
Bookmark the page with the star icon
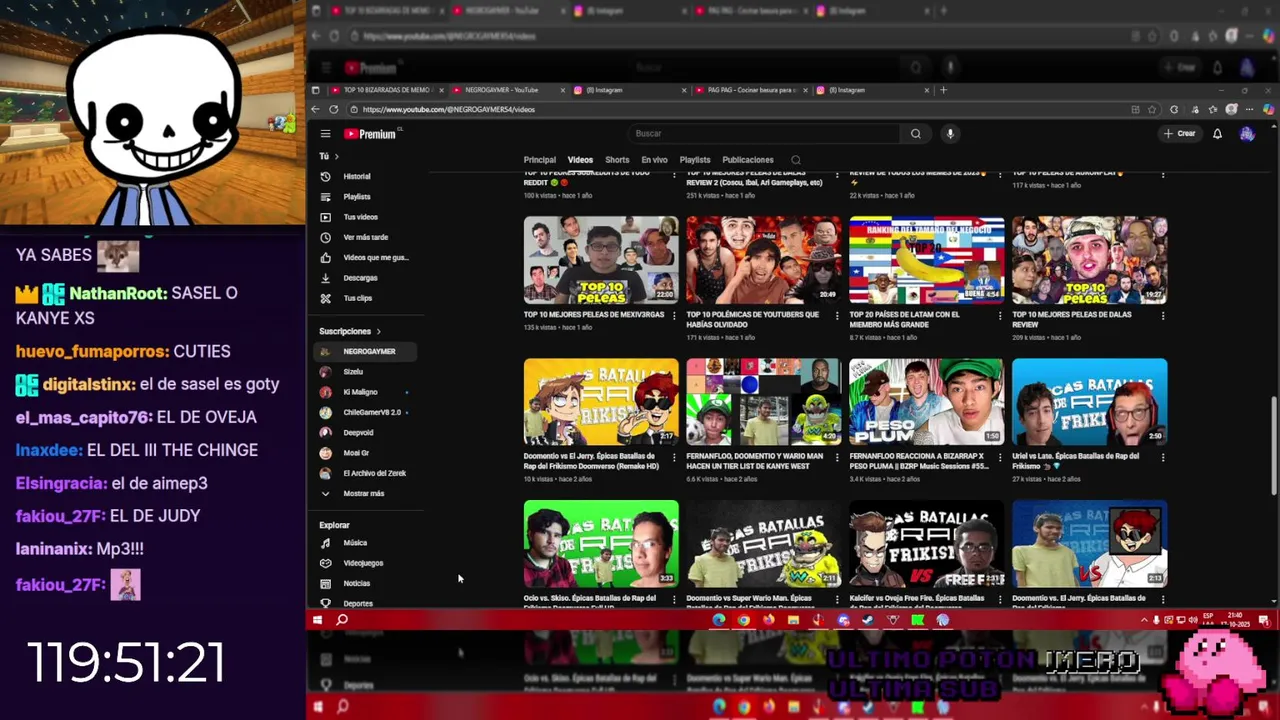(x=1151, y=109)
